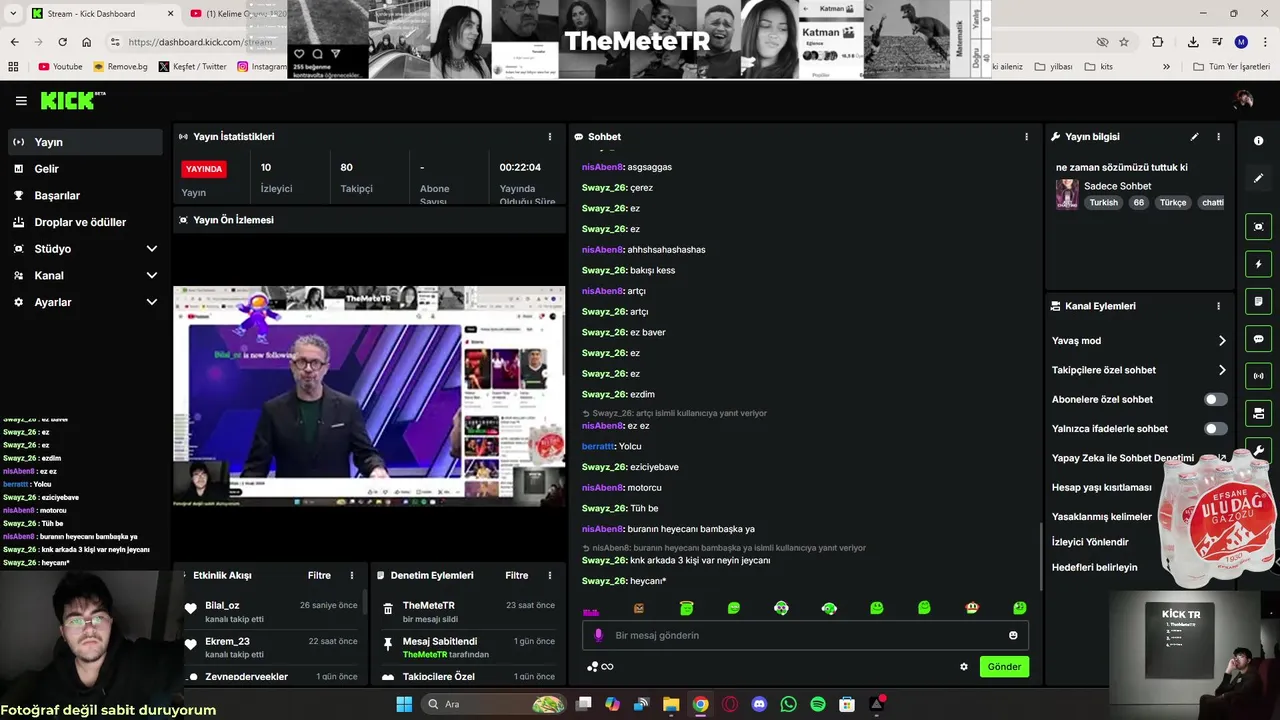Open Spotify from the taskbar
The height and width of the screenshot is (720, 1280).
818,704
